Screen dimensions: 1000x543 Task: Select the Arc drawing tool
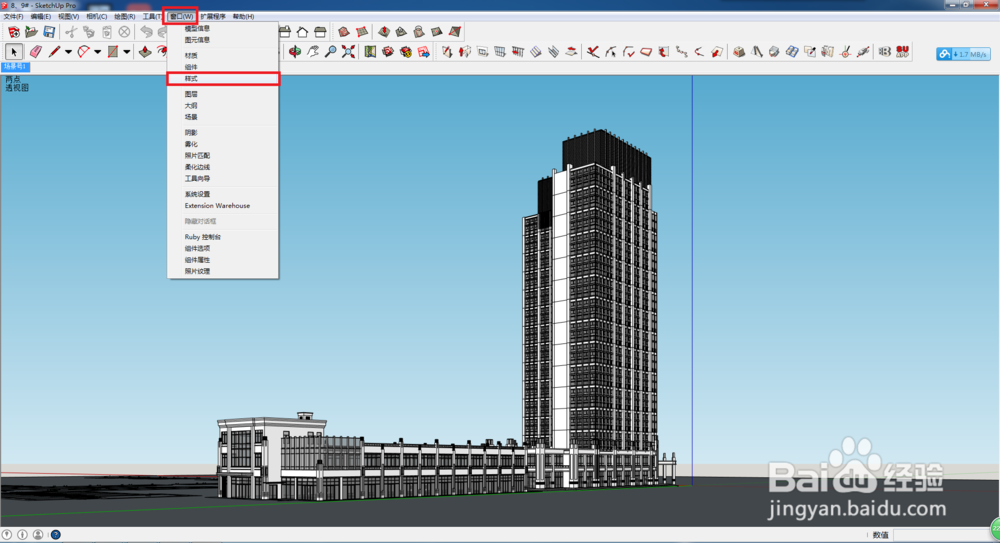(83, 52)
